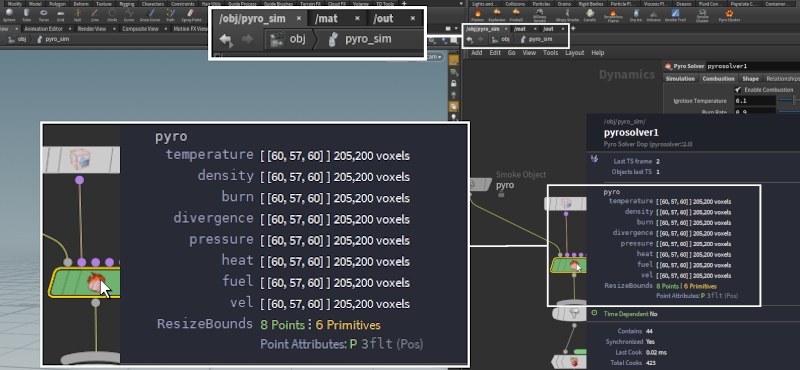800x370 pixels.
Task: Select the Torus shelf tool
Action: point(43,15)
